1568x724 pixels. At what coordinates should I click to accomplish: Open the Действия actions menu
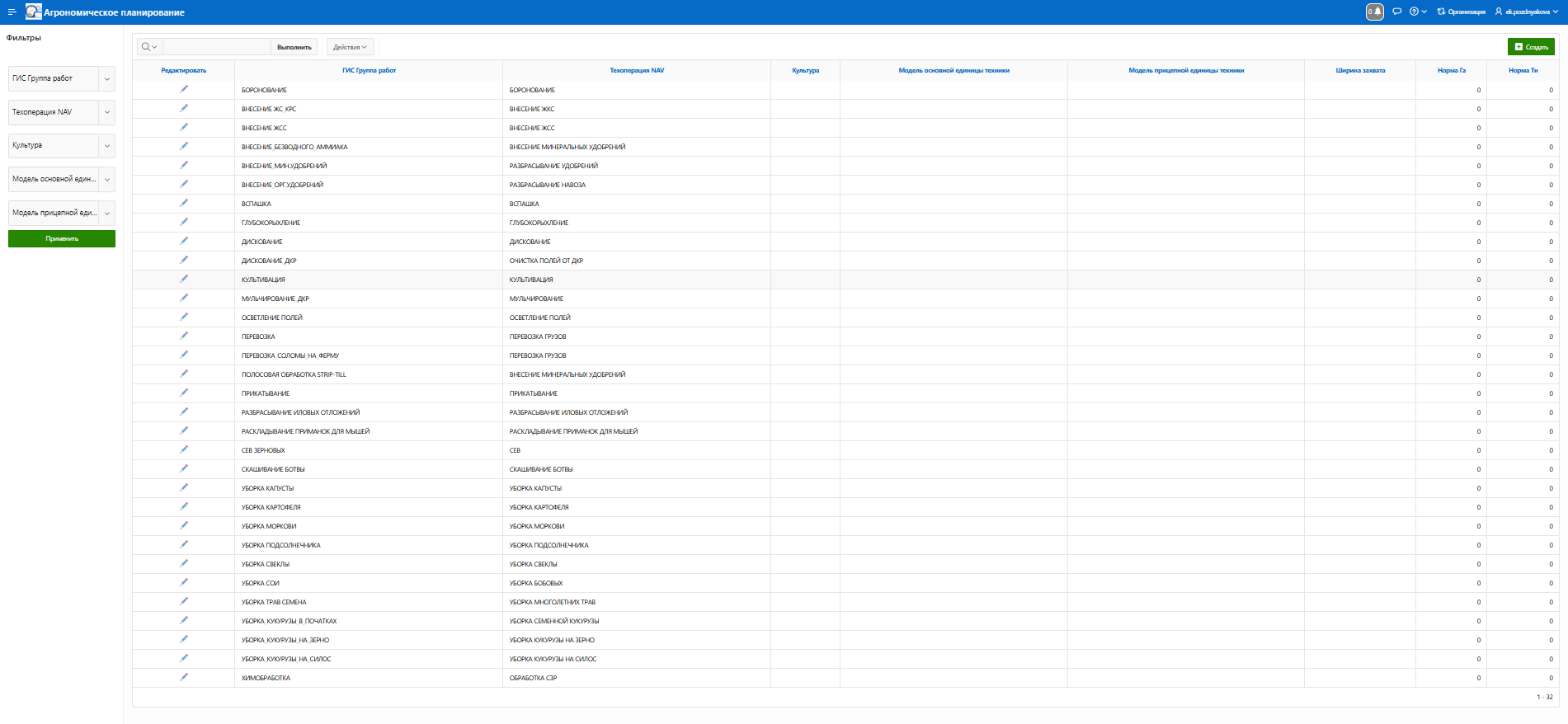tap(350, 47)
